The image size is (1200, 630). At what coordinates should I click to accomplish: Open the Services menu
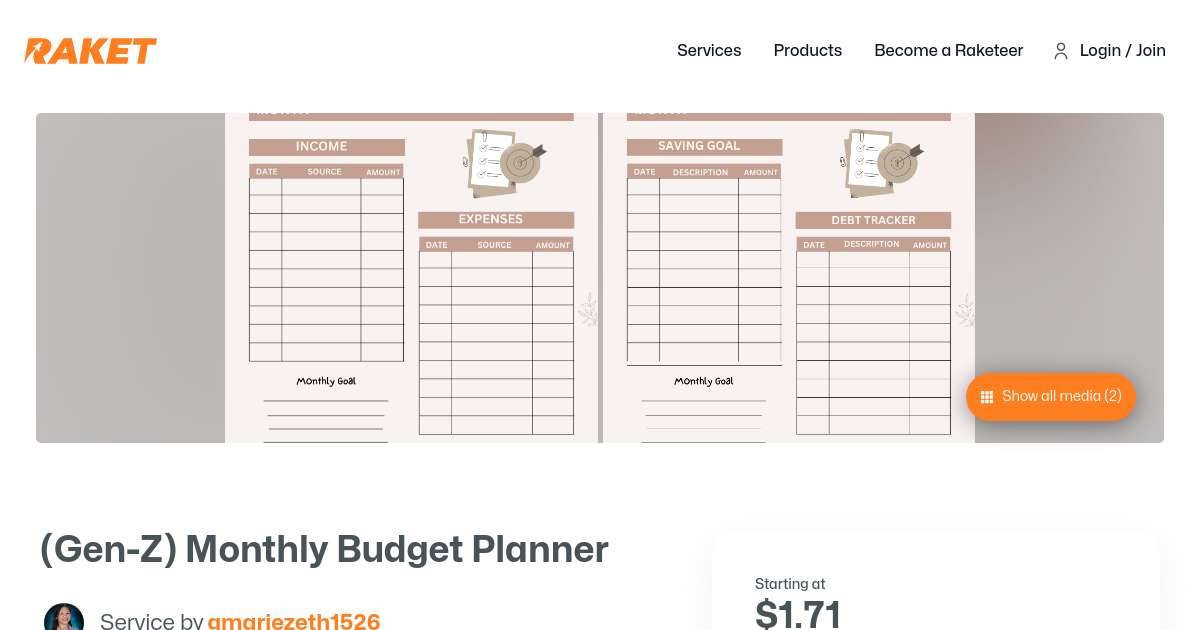pos(709,50)
